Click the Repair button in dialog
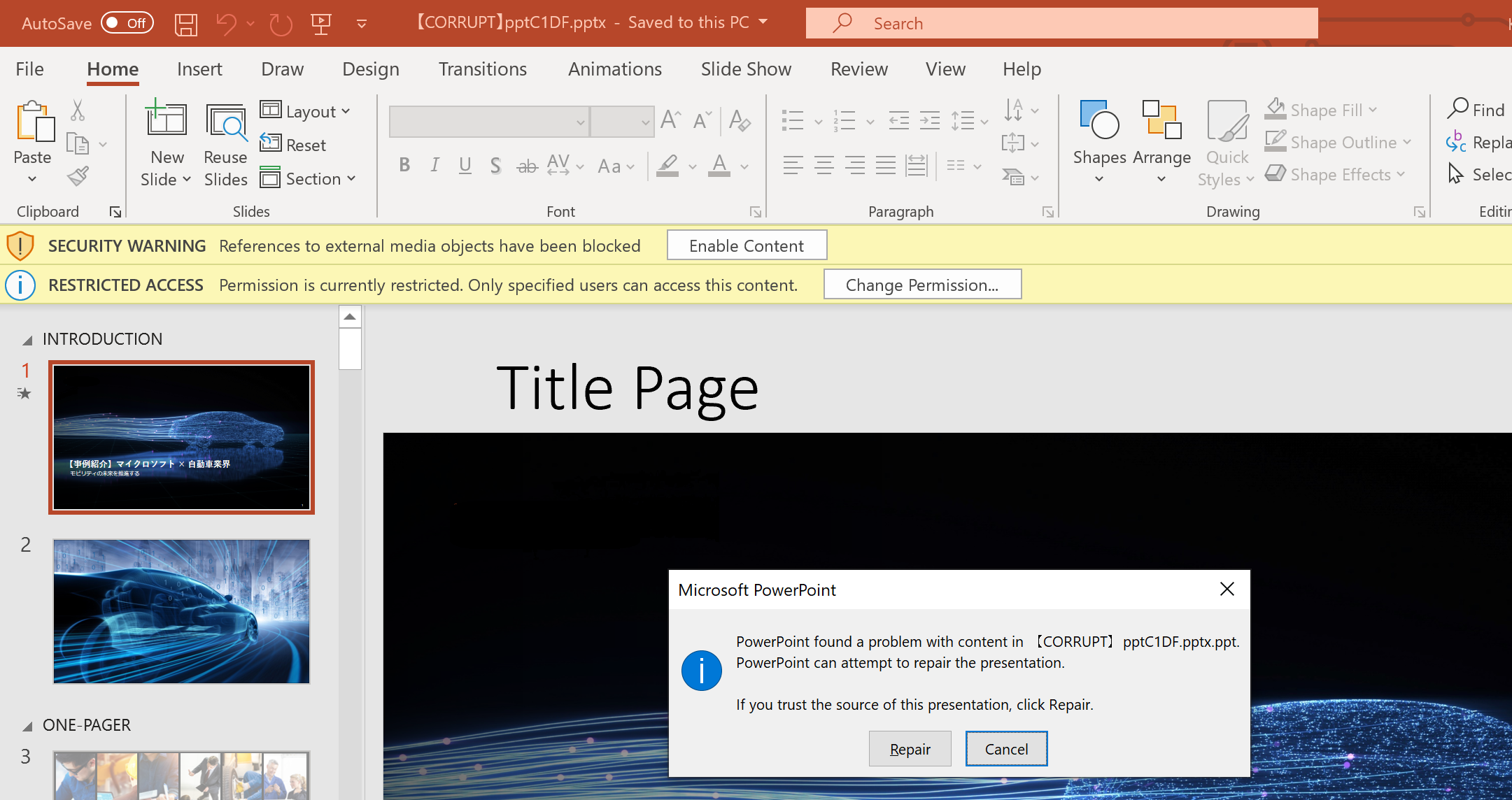The width and height of the screenshot is (1512, 800). (x=910, y=749)
